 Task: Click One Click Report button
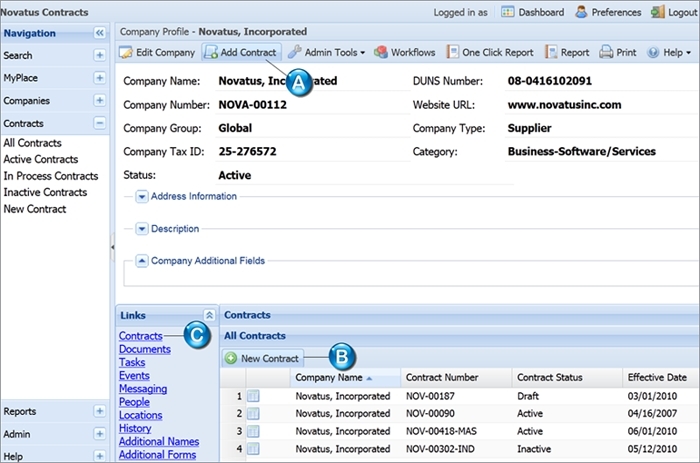pyautogui.click(x=490, y=52)
